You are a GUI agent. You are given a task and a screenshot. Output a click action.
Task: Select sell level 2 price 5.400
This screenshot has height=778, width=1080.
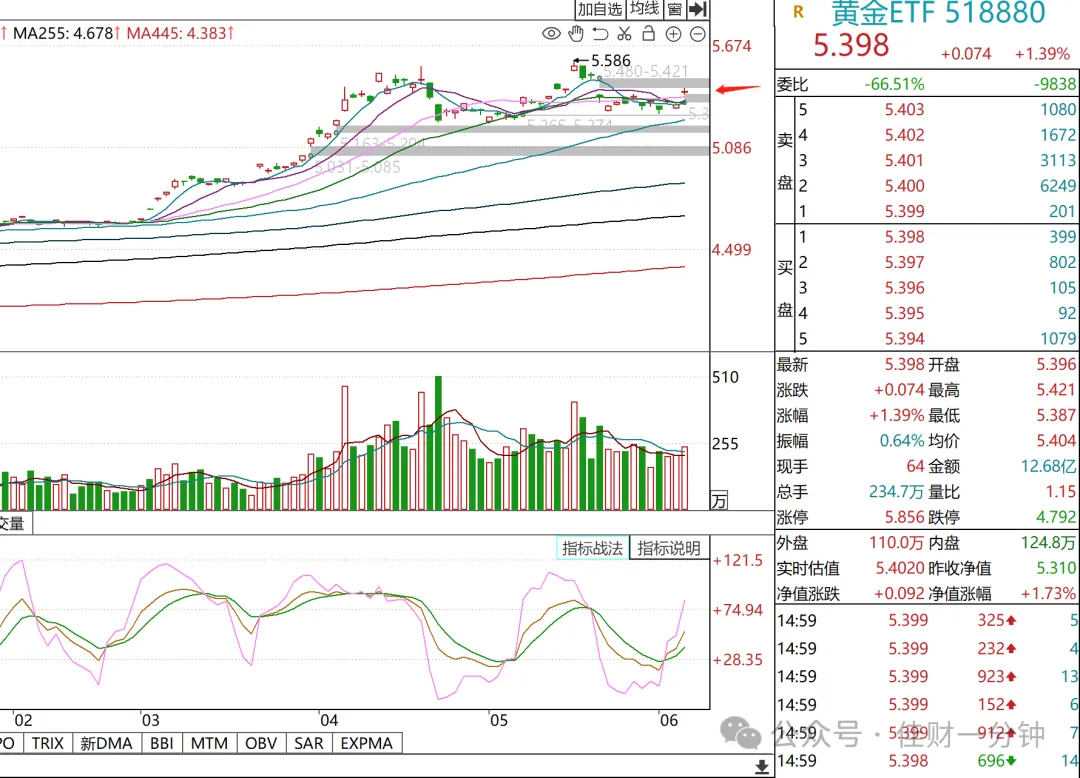[x=904, y=186]
